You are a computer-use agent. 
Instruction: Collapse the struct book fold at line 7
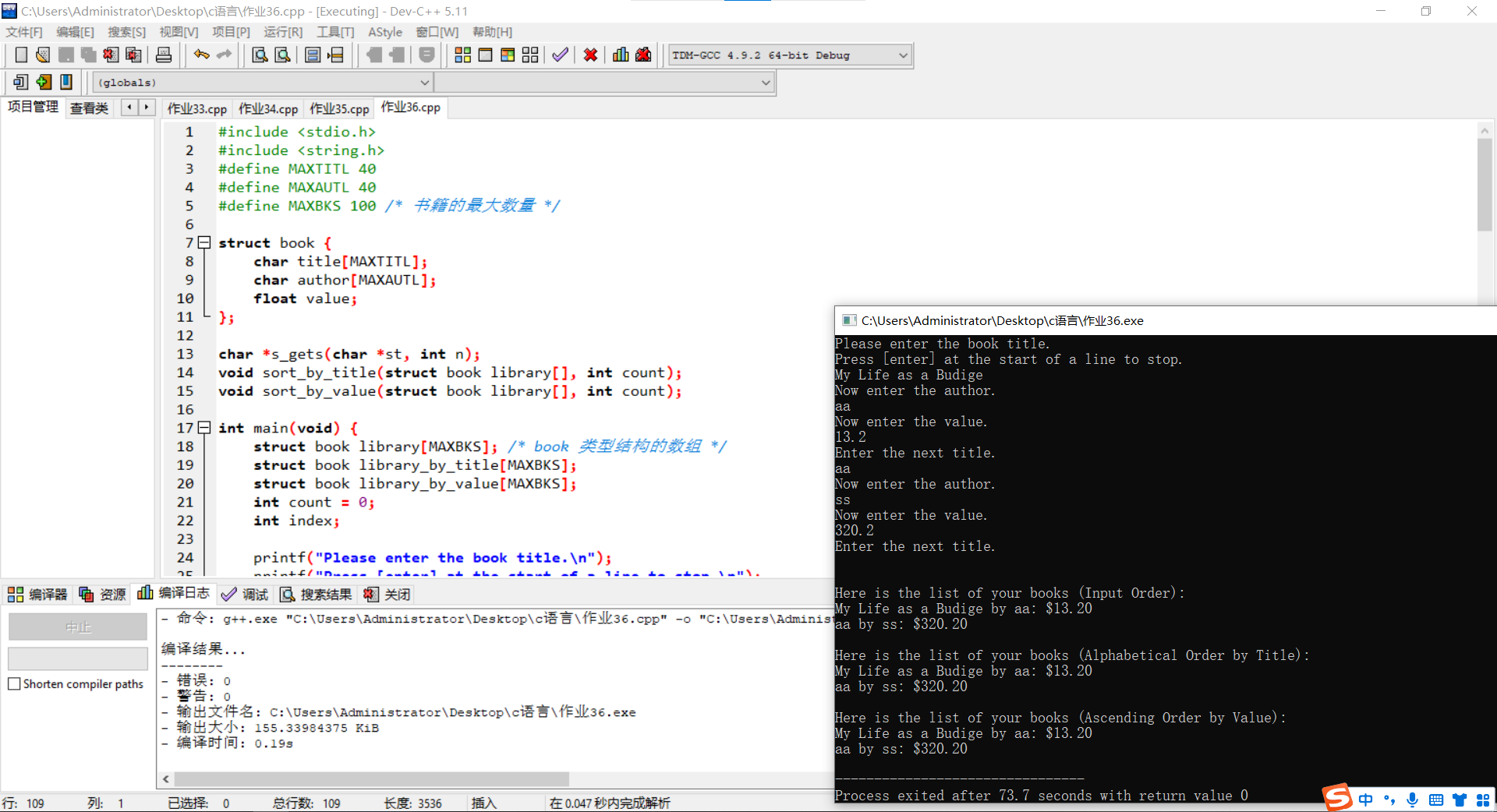[x=204, y=242]
